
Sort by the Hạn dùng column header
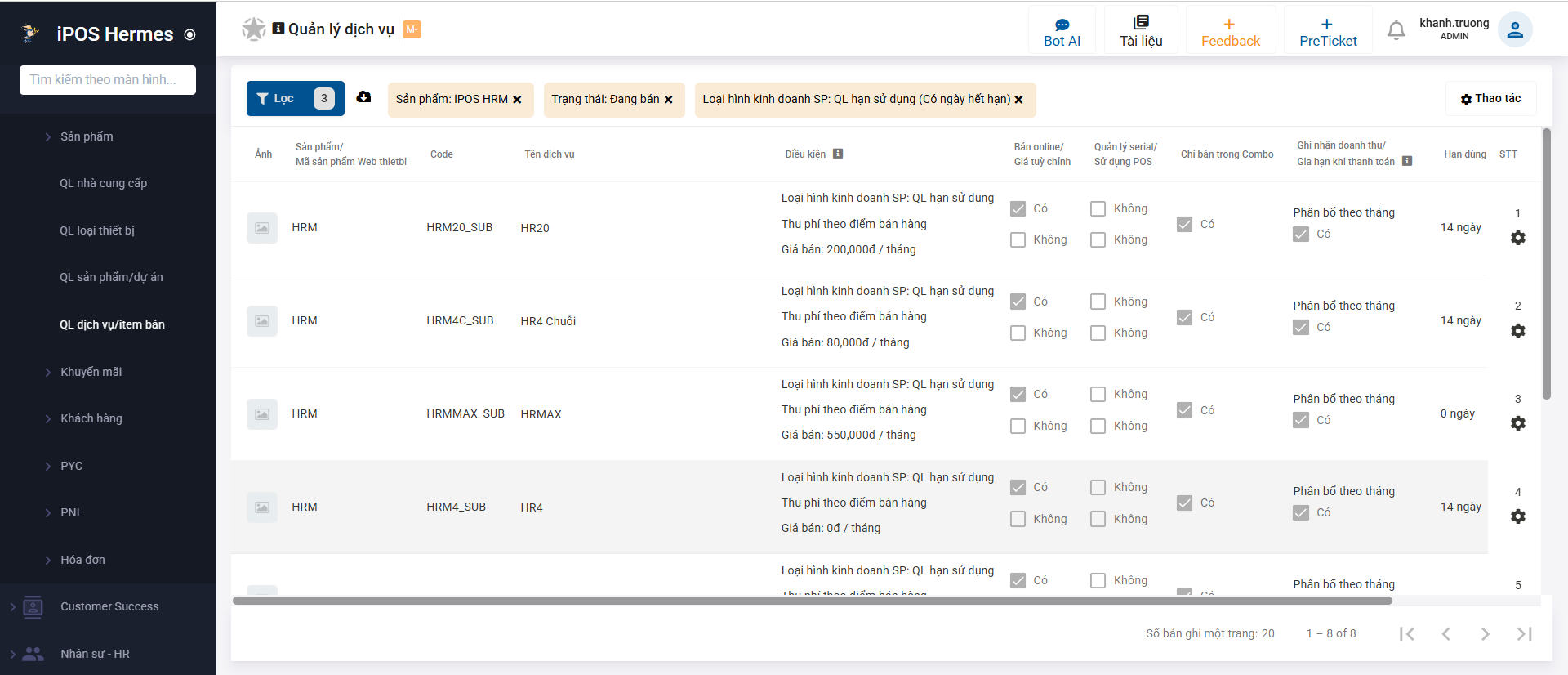[x=1465, y=154]
